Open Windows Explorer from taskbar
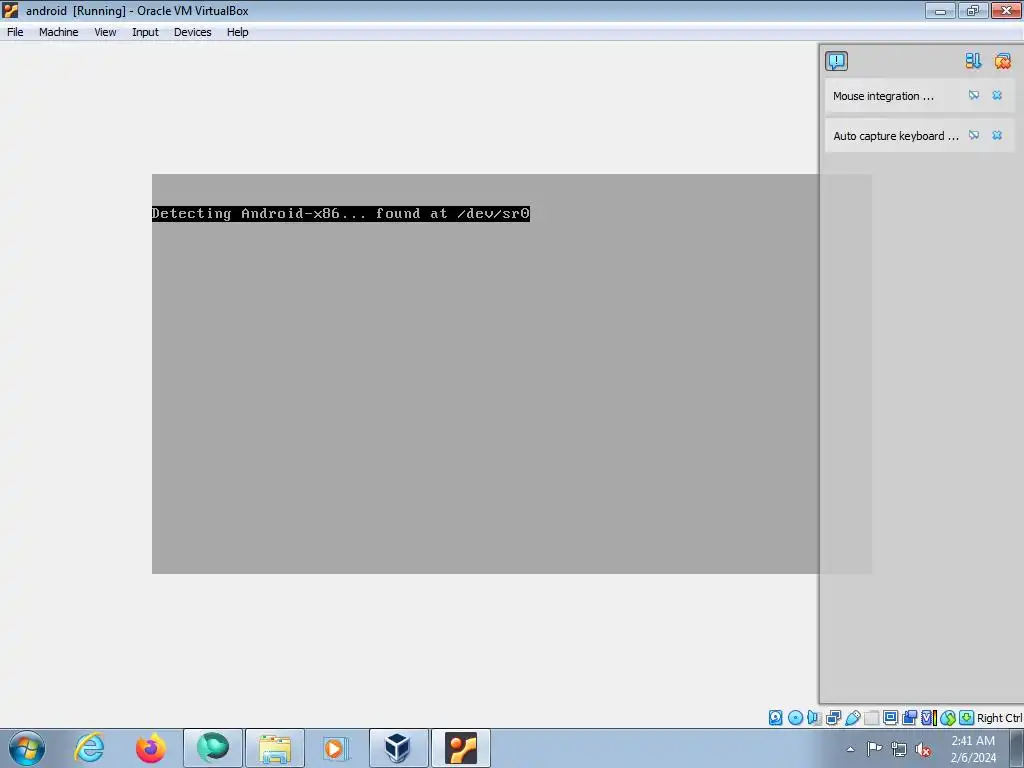1024x768 pixels. (x=275, y=748)
